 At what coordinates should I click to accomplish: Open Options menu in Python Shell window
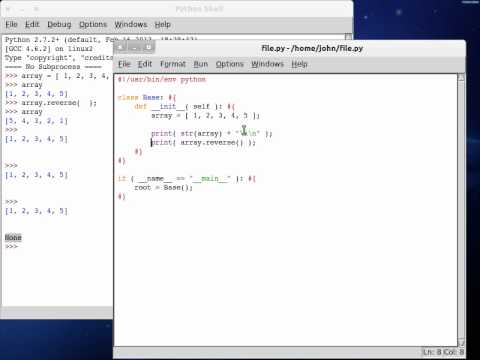coord(93,24)
